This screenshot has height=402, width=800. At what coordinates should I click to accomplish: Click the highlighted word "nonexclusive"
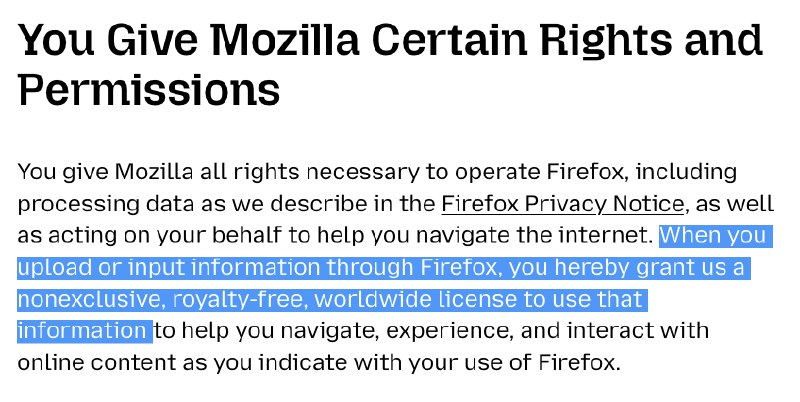(x=91, y=299)
